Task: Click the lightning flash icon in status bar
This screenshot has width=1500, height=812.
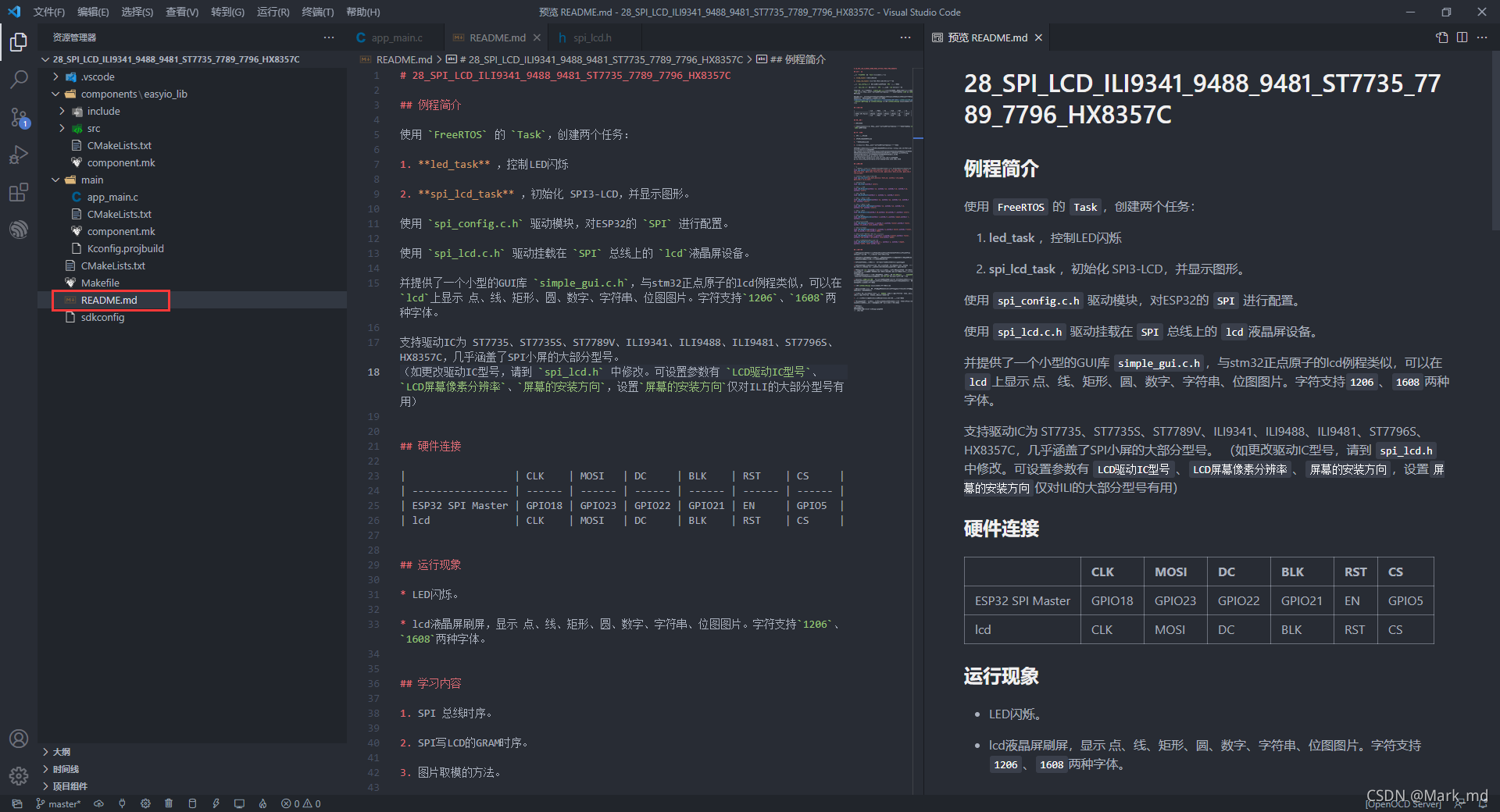Action: click(x=216, y=803)
